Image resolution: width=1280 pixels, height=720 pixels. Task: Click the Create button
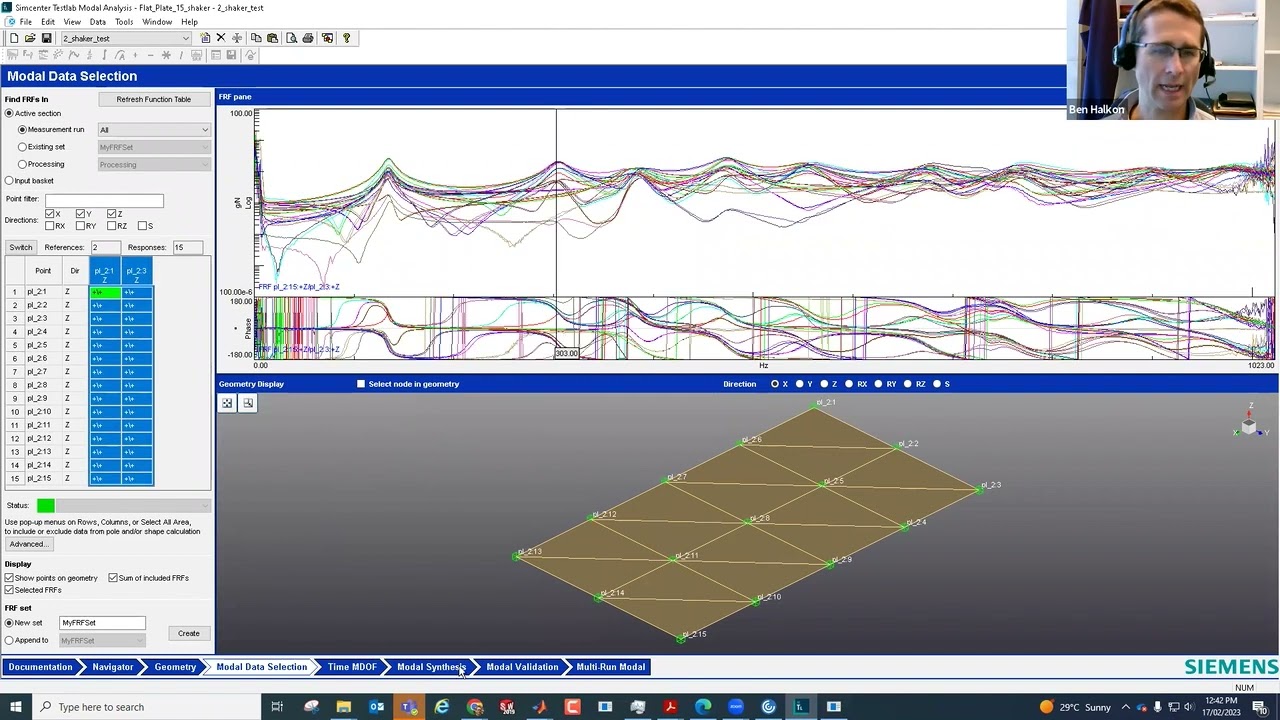click(189, 633)
